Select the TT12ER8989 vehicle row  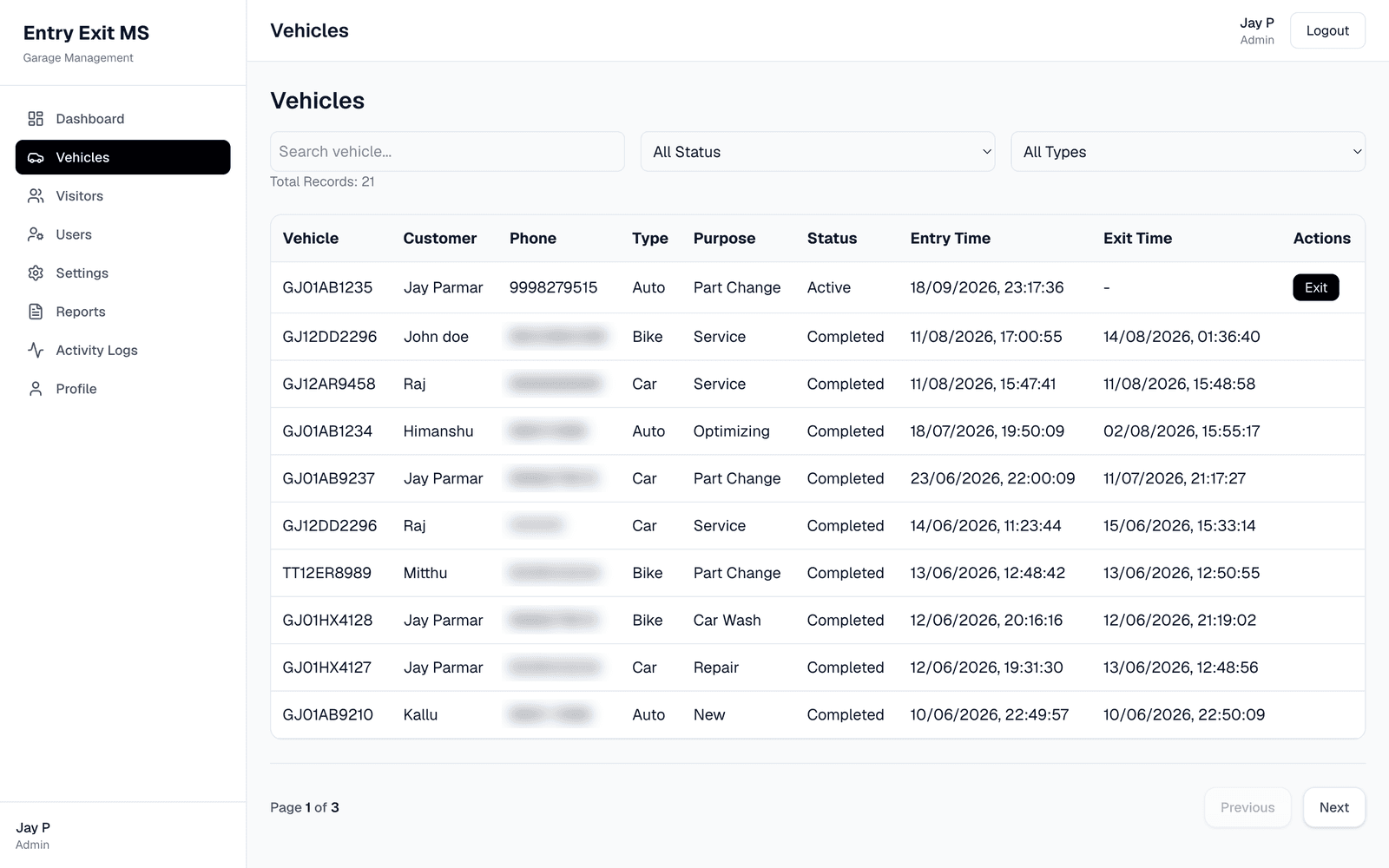click(818, 573)
